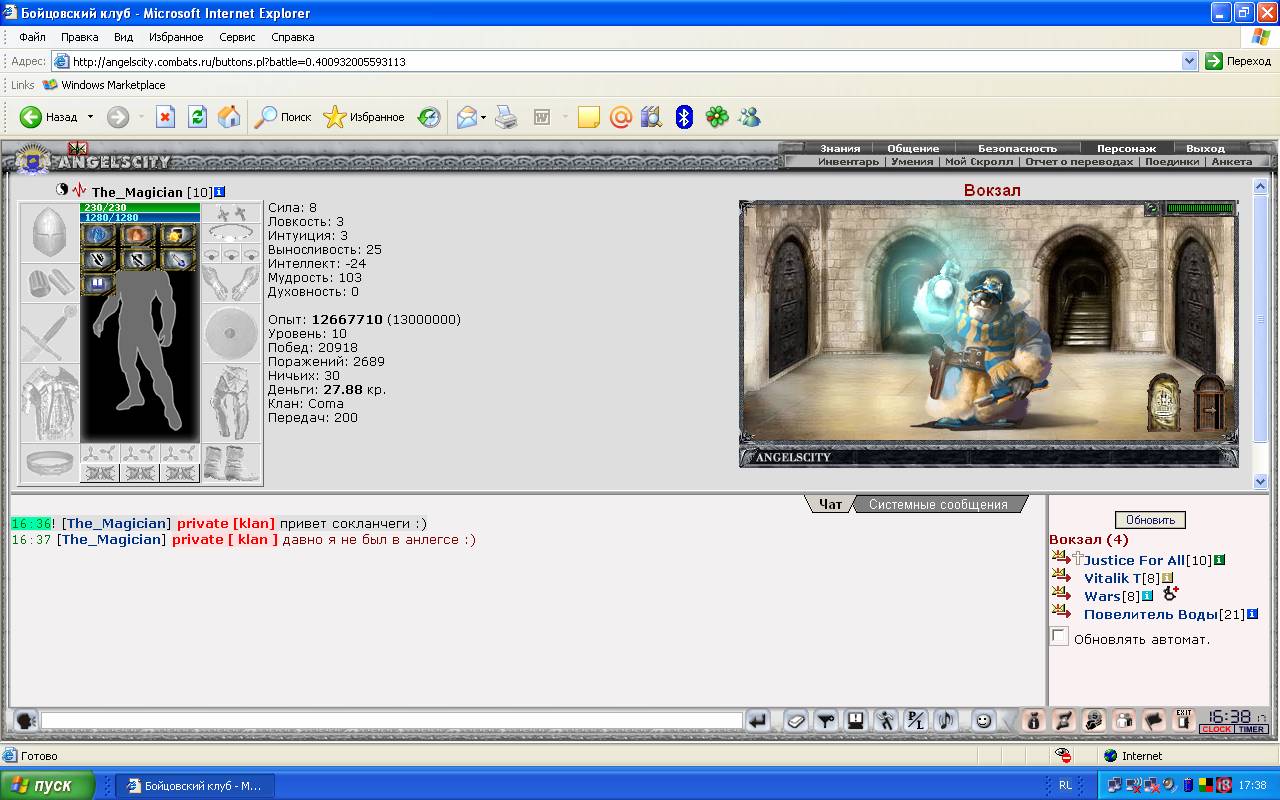Click into the chat message input field
The width and height of the screenshot is (1280, 800).
[391, 720]
